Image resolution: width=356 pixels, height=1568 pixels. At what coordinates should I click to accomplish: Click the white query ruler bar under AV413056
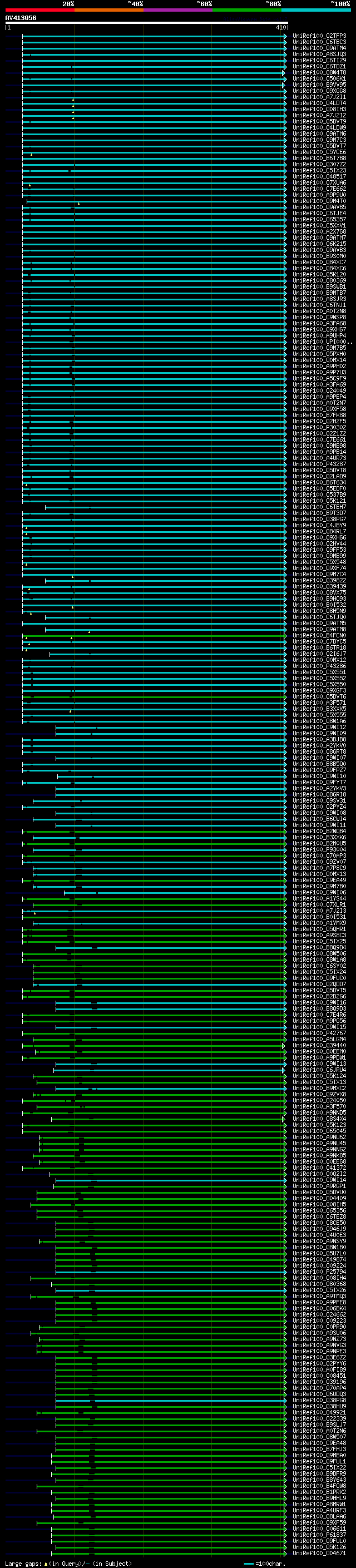(147, 22)
